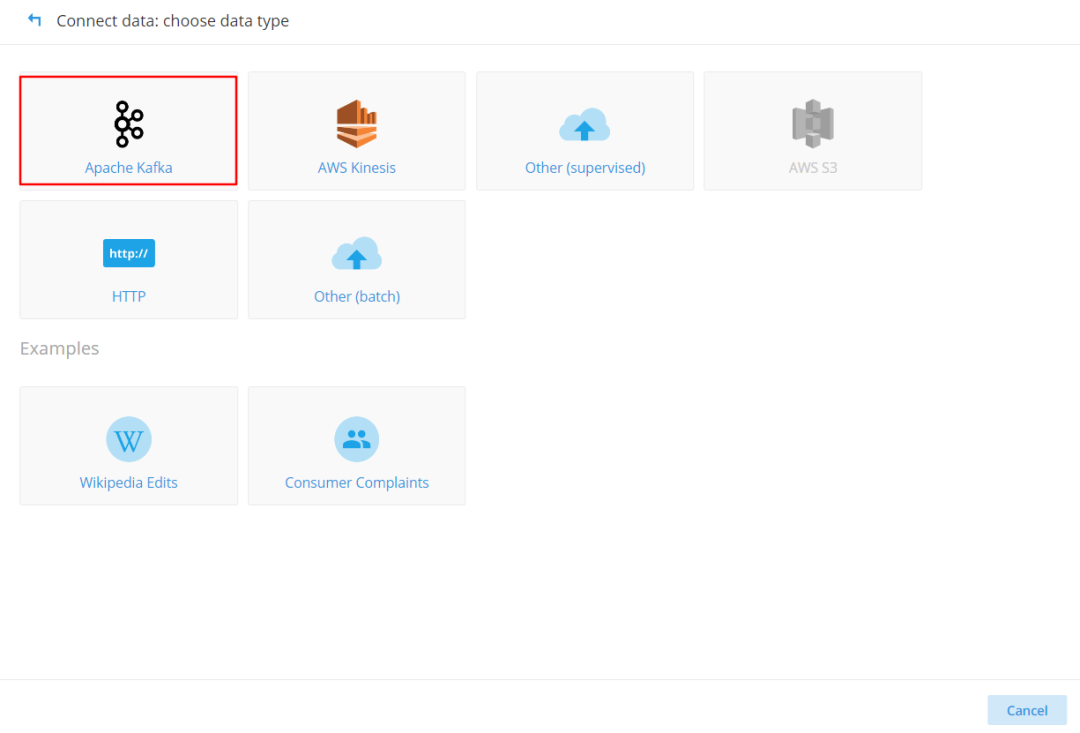This screenshot has height=733, width=1080.
Task: Click the Examples section heading
Action: pos(59,348)
